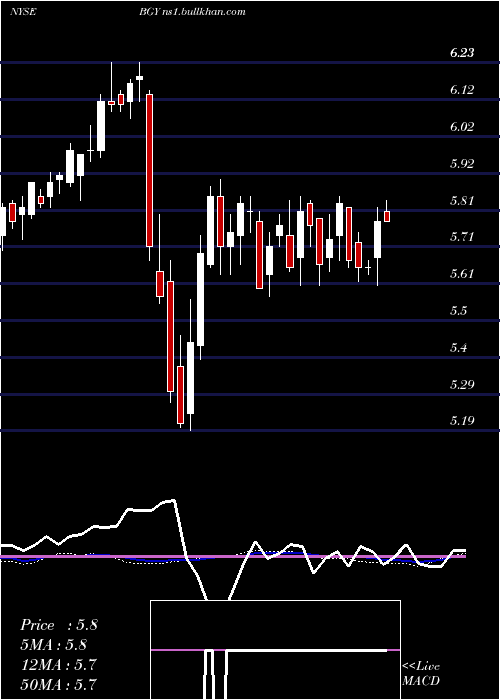Screen dimensions: 500x700
Task: Click the 5.19 price axis label
Action: tap(462, 421)
